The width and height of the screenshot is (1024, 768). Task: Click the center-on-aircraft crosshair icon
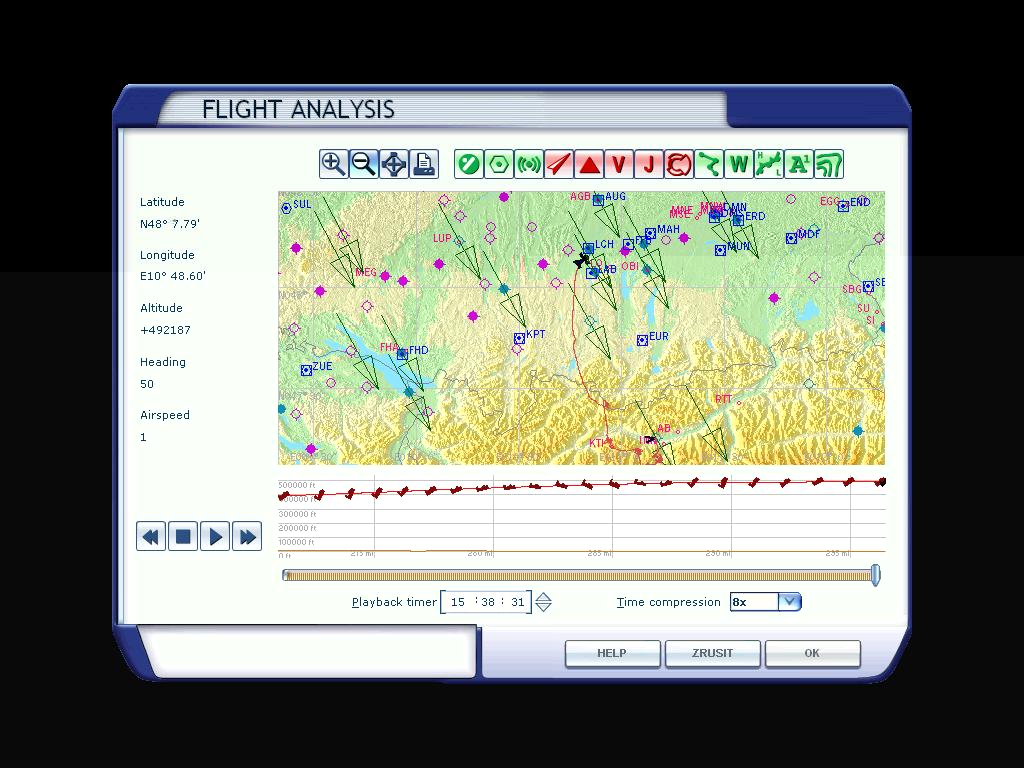[x=394, y=164]
